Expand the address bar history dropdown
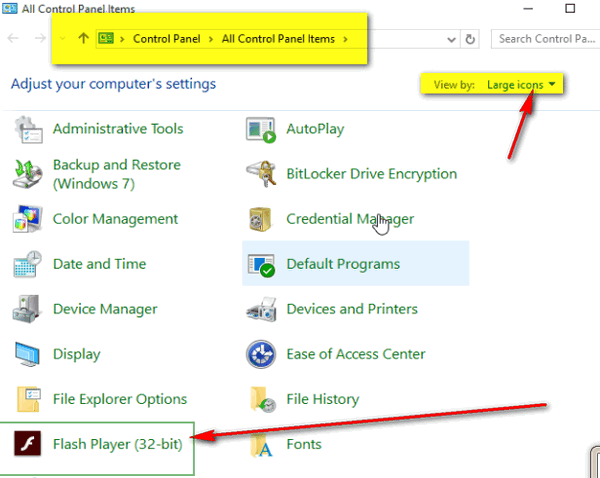The height and width of the screenshot is (478, 600). point(452,39)
